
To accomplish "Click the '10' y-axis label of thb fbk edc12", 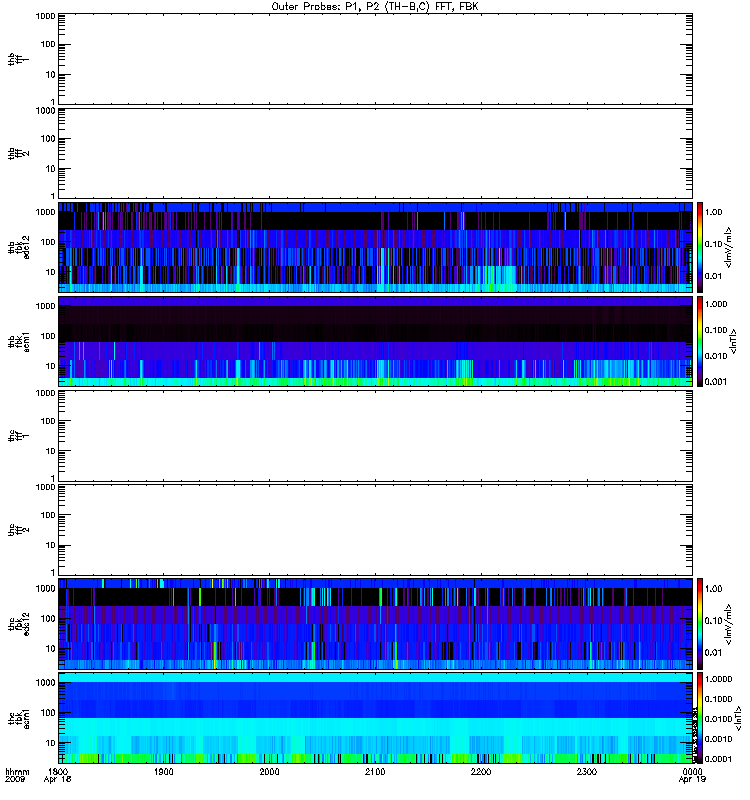I will tap(51, 272).
